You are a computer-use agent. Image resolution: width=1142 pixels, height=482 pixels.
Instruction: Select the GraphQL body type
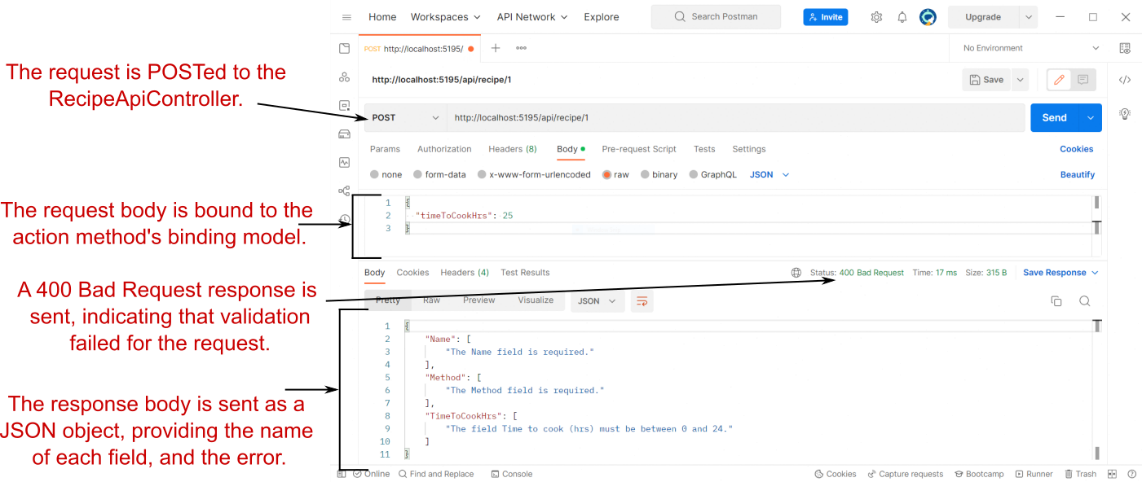[713, 175]
